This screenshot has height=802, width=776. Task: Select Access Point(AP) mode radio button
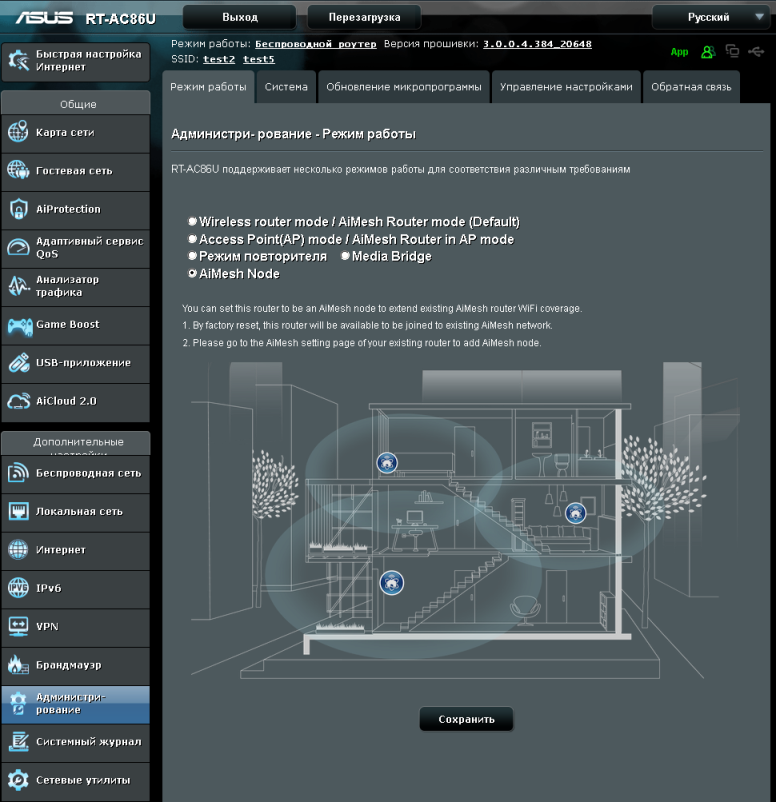click(192, 239)
